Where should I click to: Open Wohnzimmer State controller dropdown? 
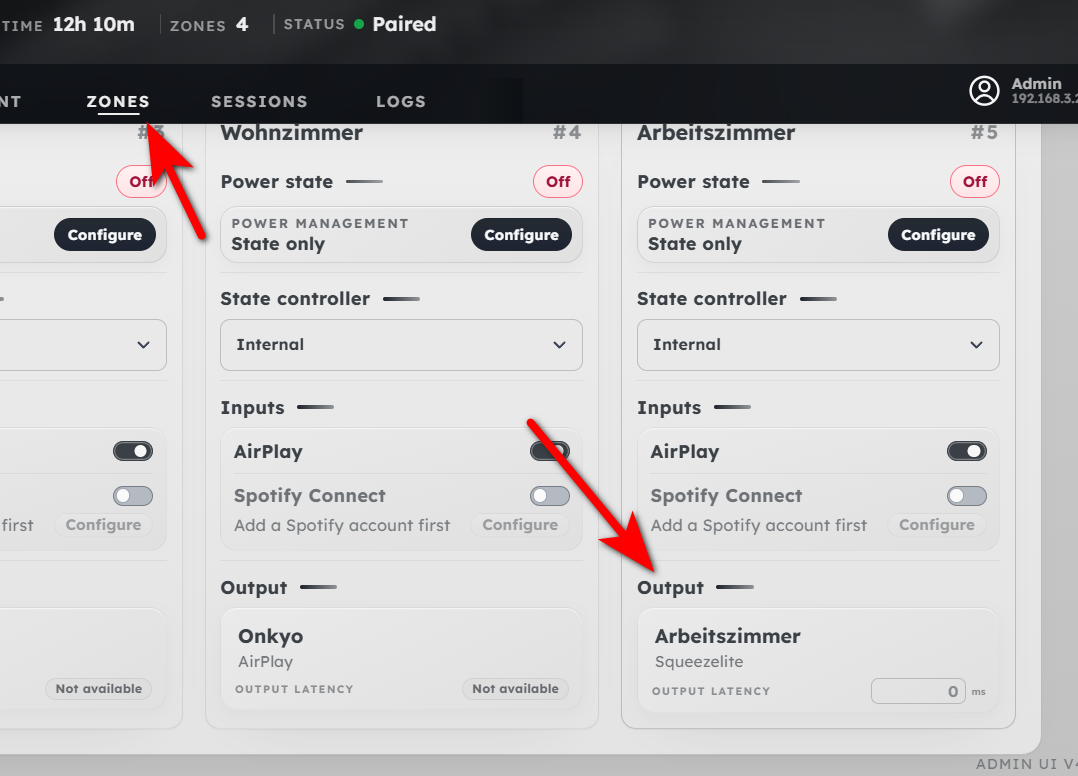401,345
